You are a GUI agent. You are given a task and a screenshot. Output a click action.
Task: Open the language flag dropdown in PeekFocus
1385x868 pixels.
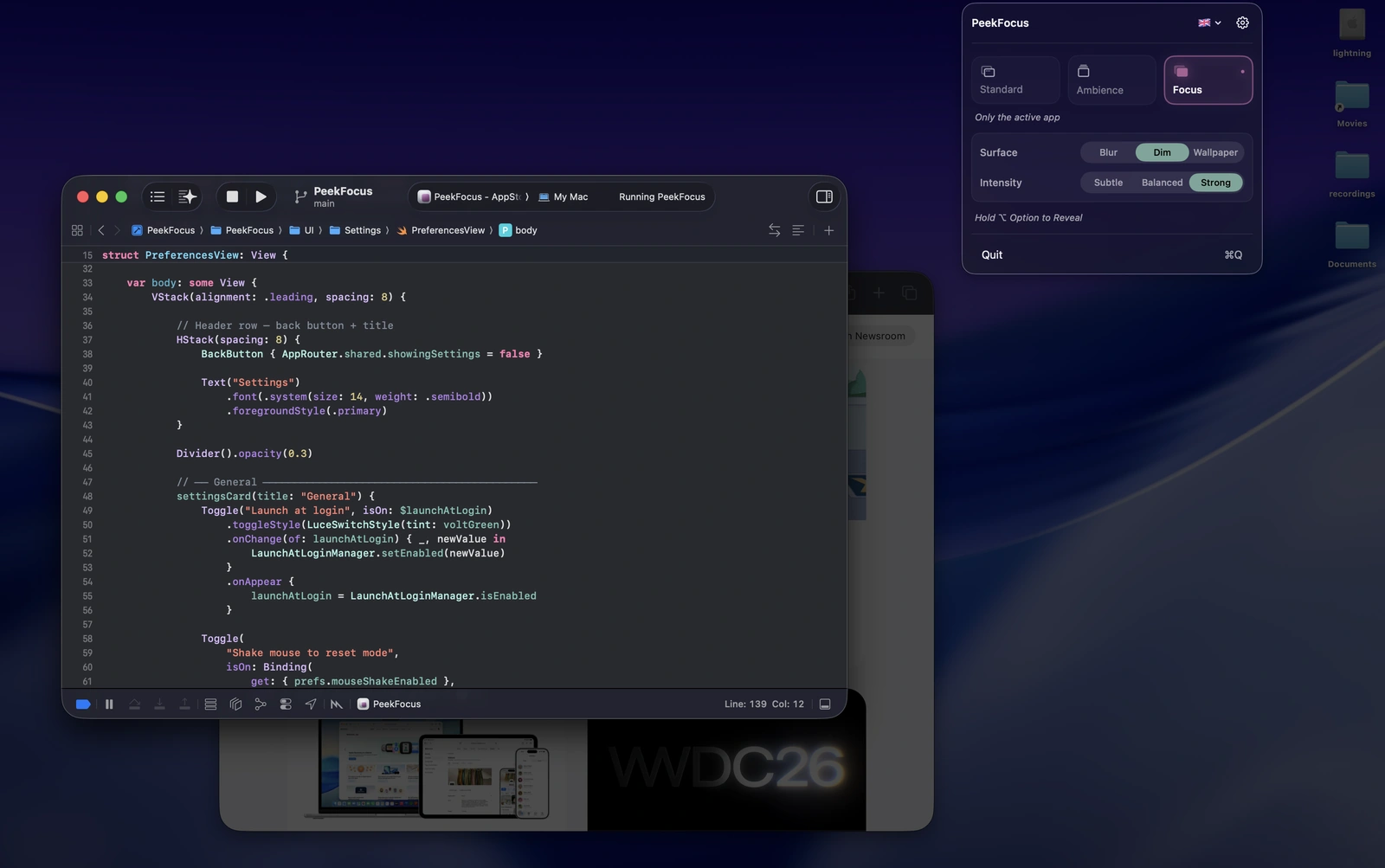[1209, 23]
